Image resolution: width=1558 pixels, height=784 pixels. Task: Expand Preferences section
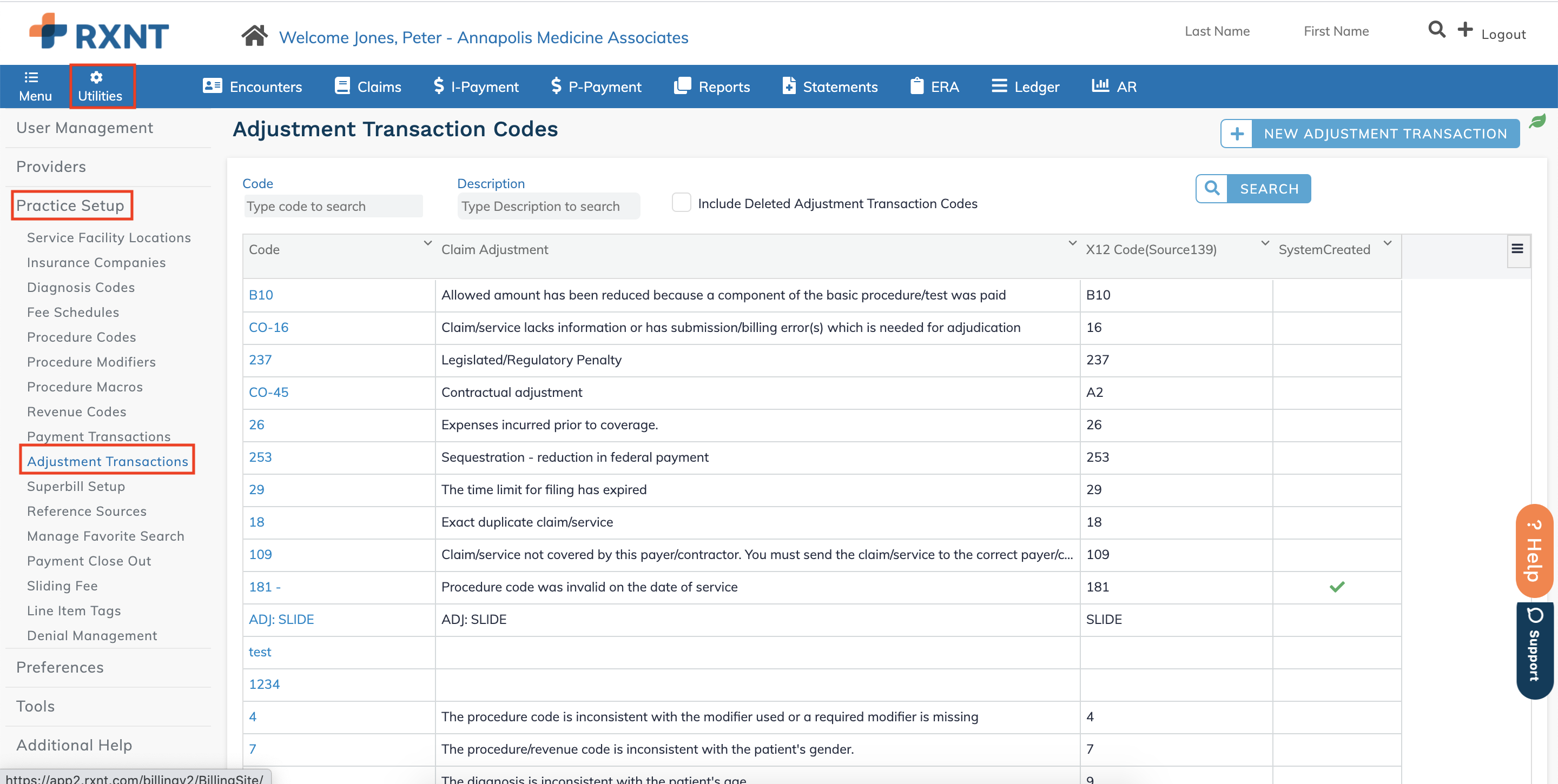point(60,667)
